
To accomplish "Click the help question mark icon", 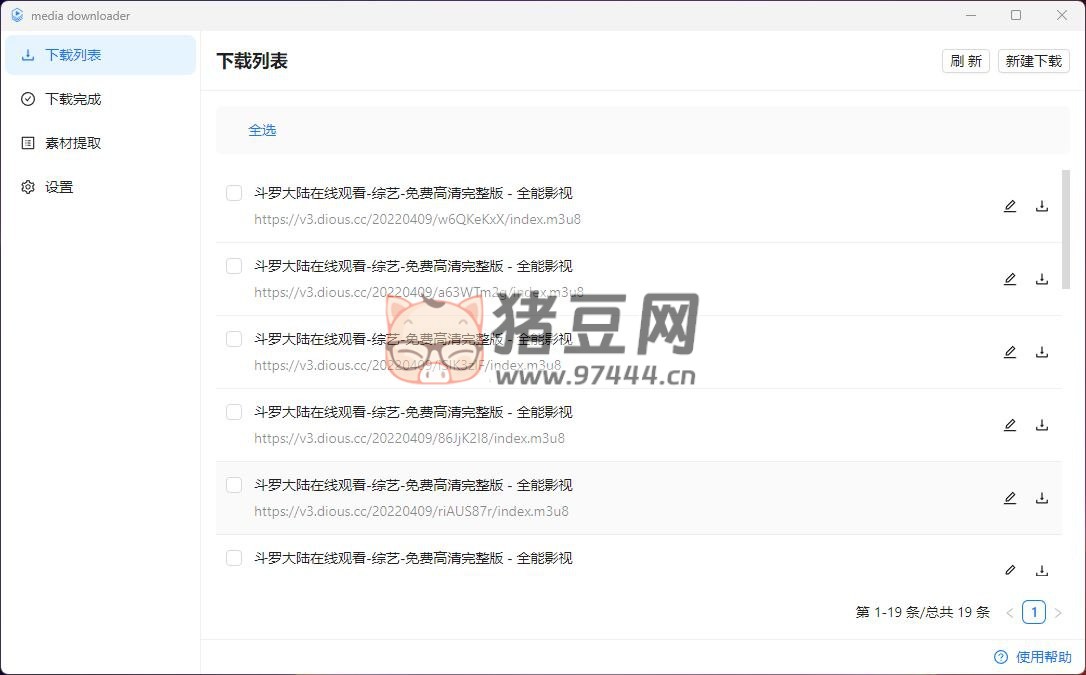I will tap(1000, 657).
